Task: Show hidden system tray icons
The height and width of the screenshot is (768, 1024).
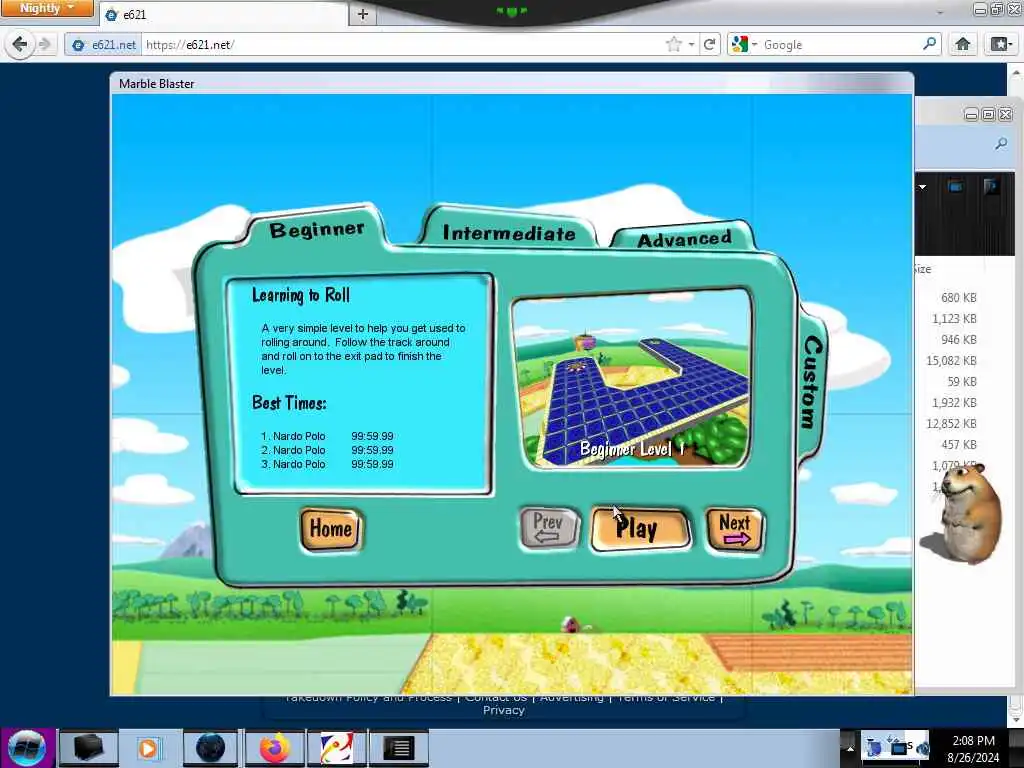Action: (850, 748)
